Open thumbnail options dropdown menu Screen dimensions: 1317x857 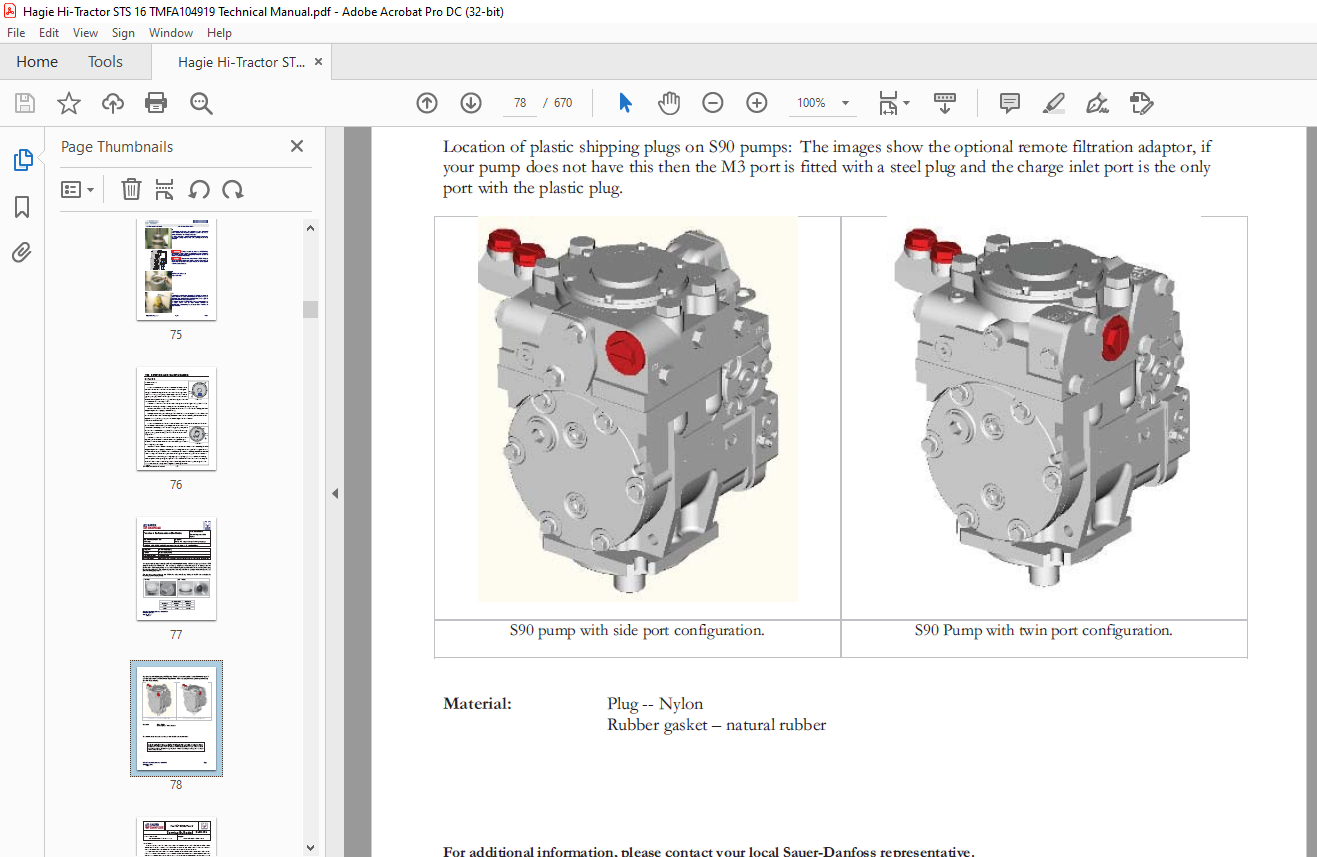pyautogui.click(x=78, y=189)
